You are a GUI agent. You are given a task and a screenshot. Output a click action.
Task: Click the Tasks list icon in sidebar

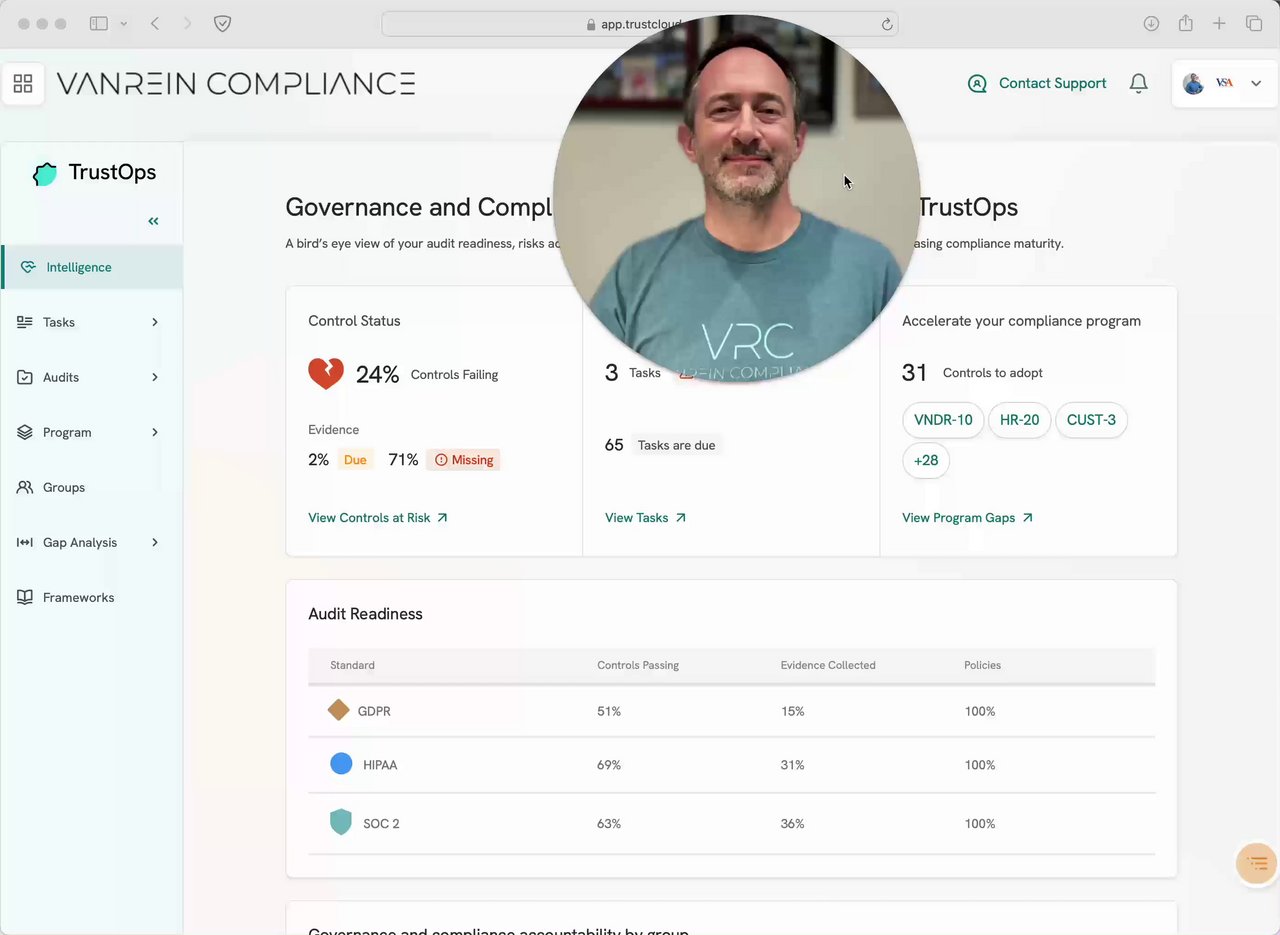25,322
